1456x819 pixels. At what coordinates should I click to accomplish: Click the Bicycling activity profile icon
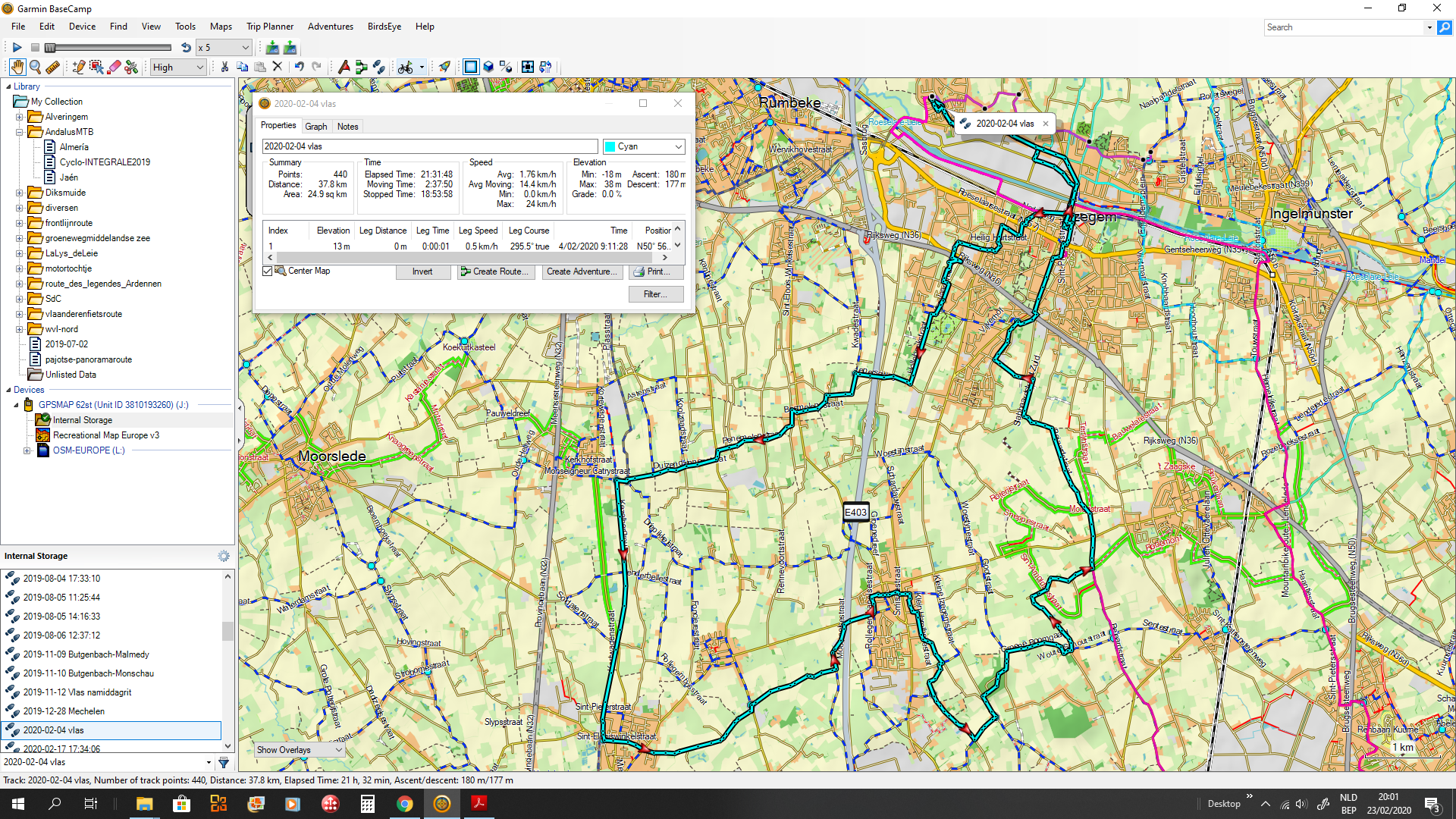point(406,67)
